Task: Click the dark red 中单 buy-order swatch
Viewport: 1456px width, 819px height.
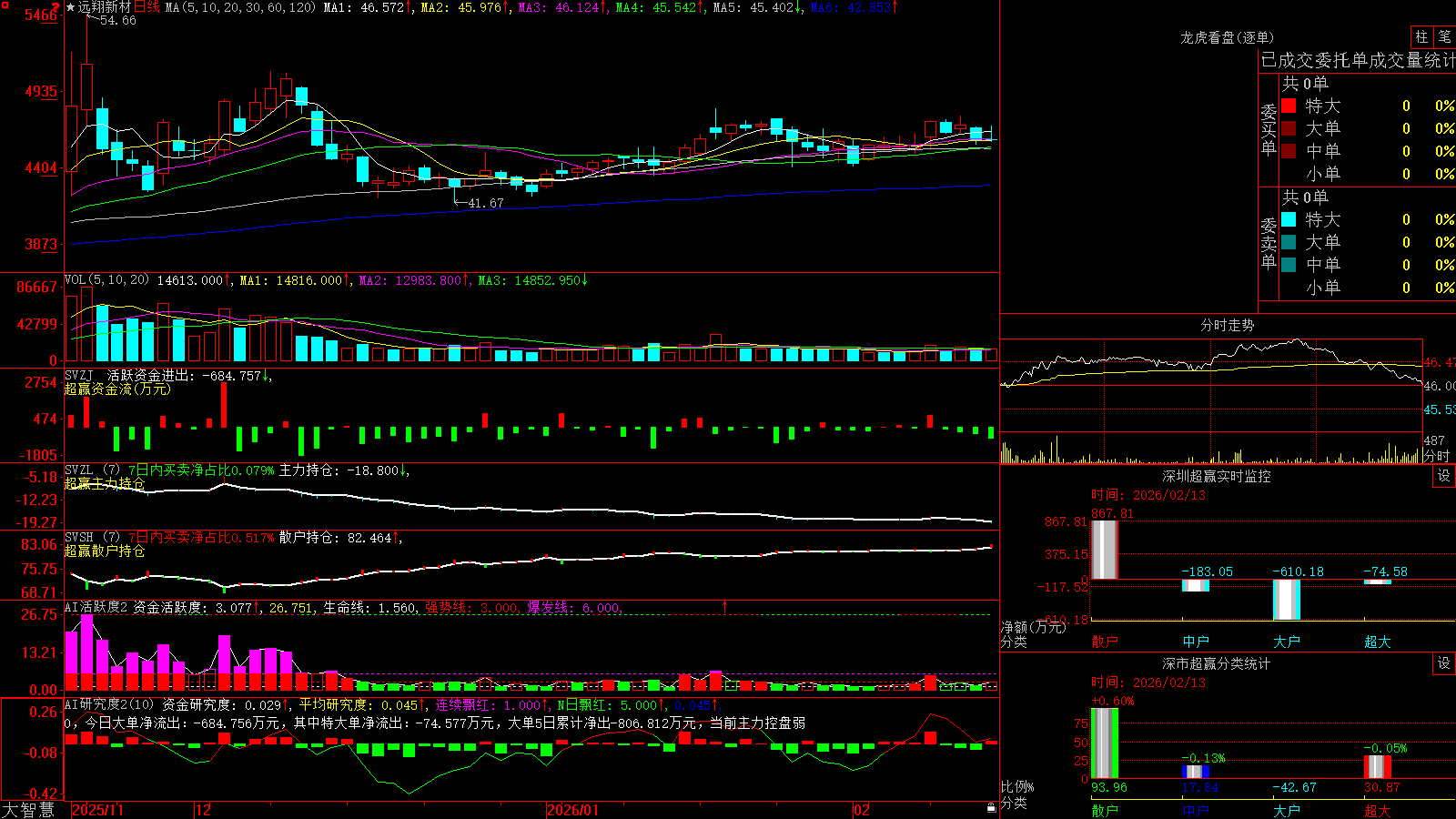Action: tap(1289, 150)
